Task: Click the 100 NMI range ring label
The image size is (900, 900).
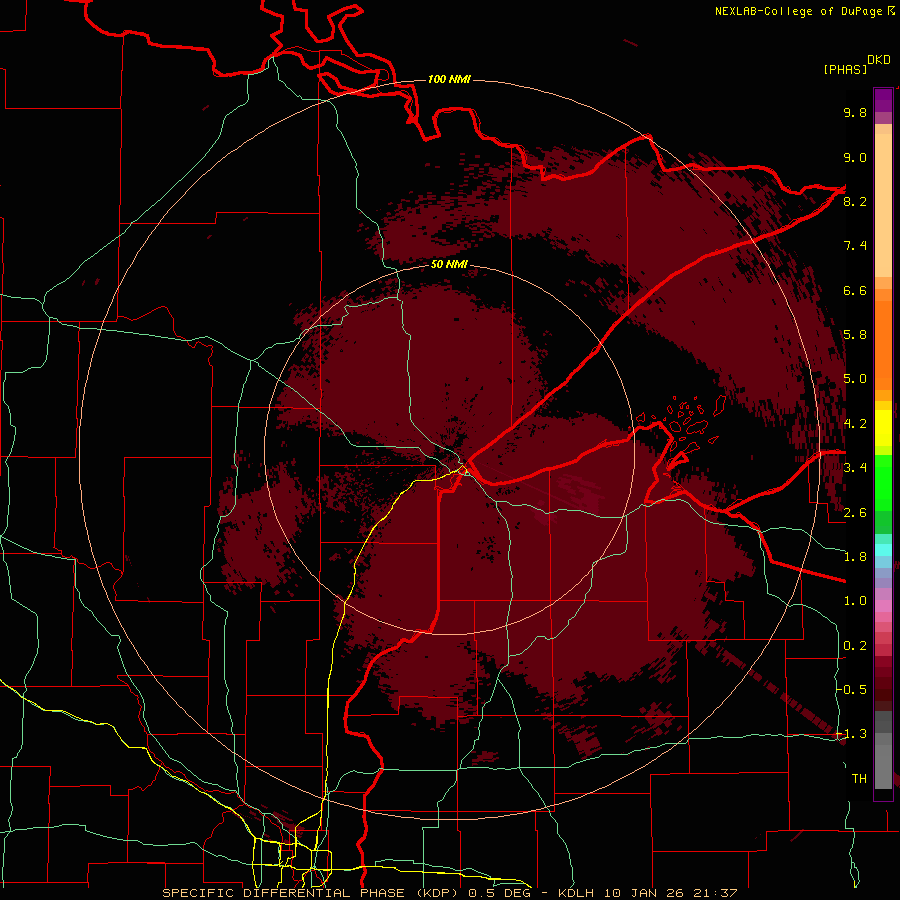Action: pos(449,79)
